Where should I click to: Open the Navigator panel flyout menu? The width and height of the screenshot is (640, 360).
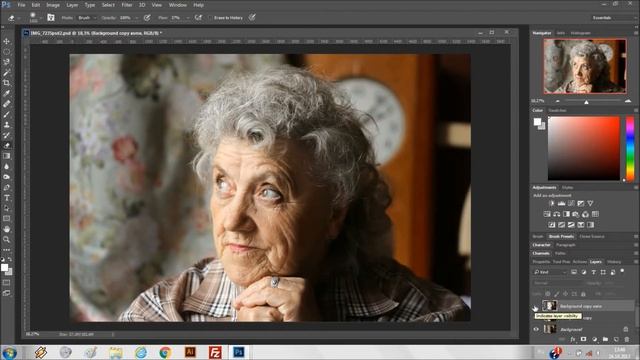[x=636, y=33]
